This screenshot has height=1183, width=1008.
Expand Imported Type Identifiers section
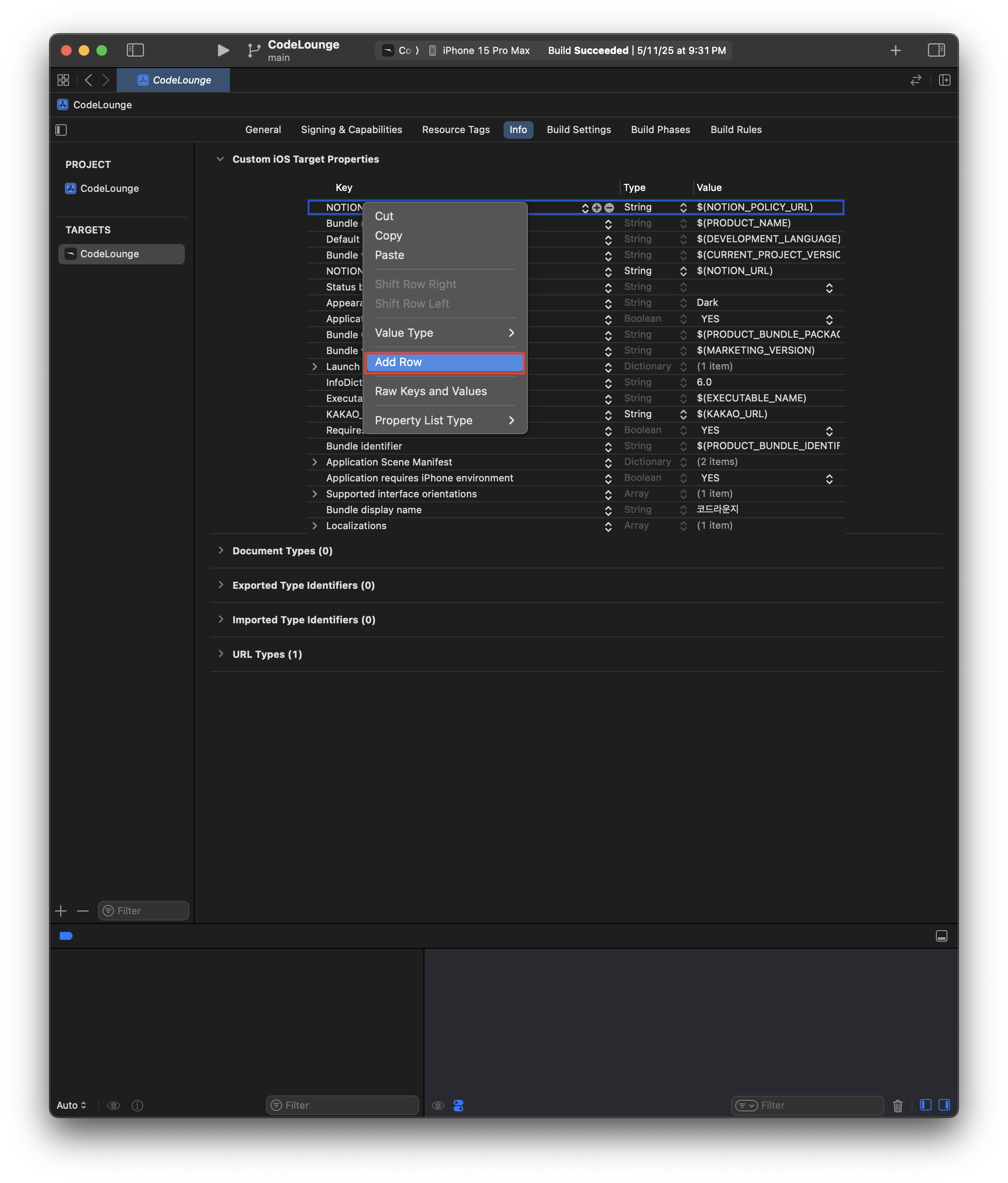tap(221, 619)
